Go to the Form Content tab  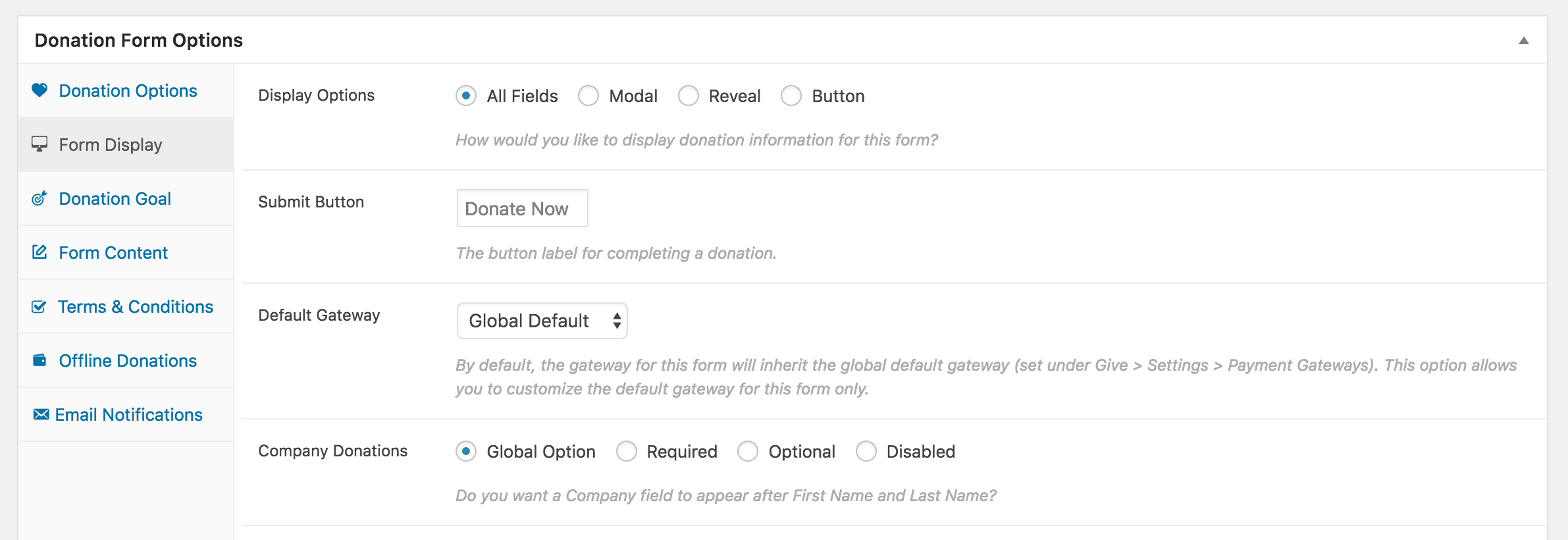pyautogui.click(x=126, y=252)
